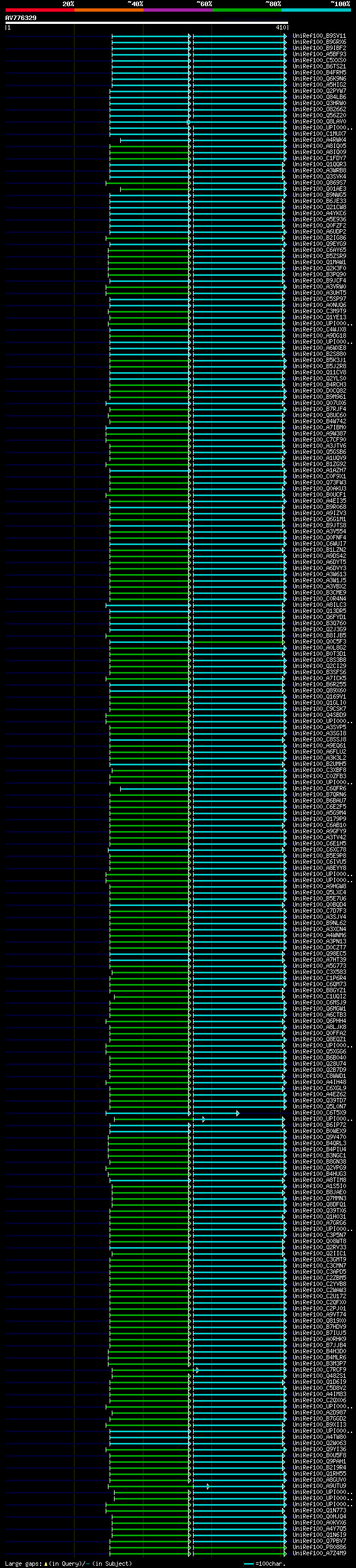This screenshot has height=1568, width=356.
Task: Open hit UniRef100_B9GRX6
Action: click(x=319, y=42)
